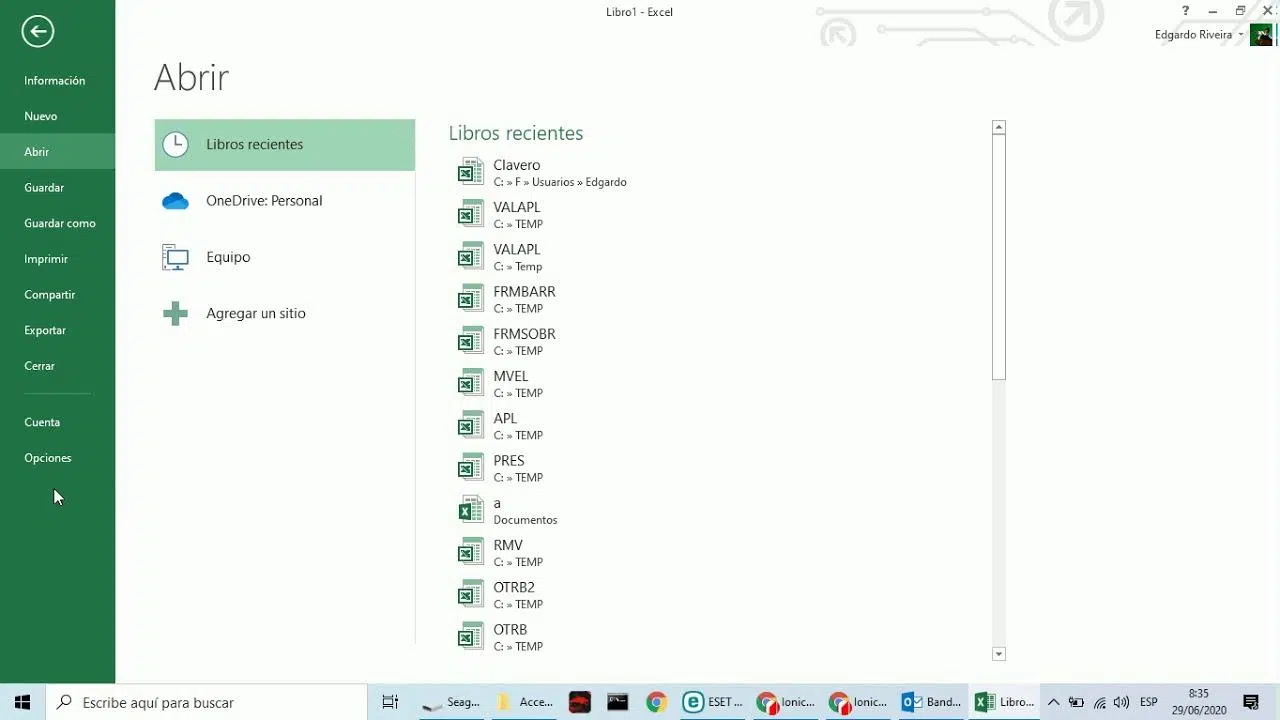Open the command prompt taskbar icon
Screen dimensions: 1280x720
pyautogui.click(x=618, y=702)
